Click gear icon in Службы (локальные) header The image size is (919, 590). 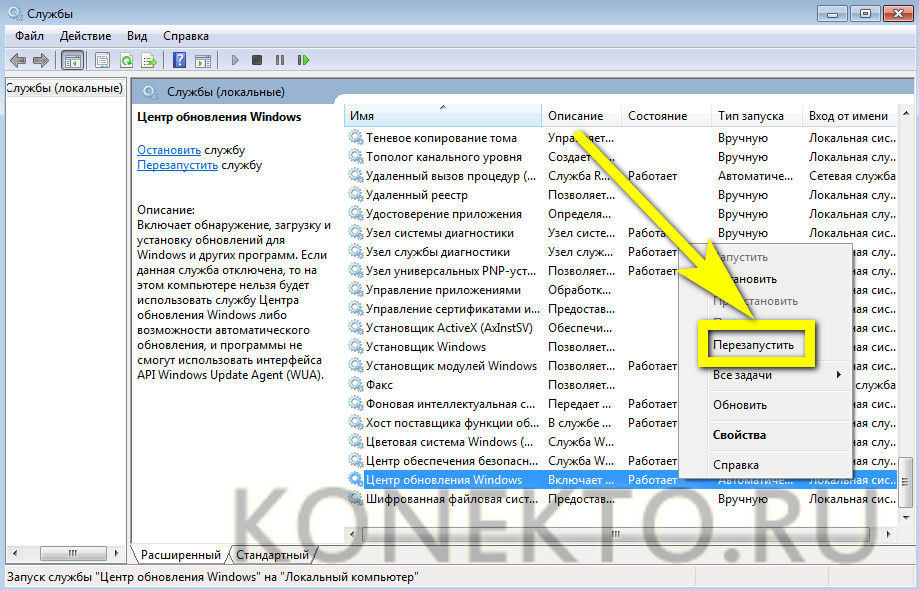(x=150, y=92)
